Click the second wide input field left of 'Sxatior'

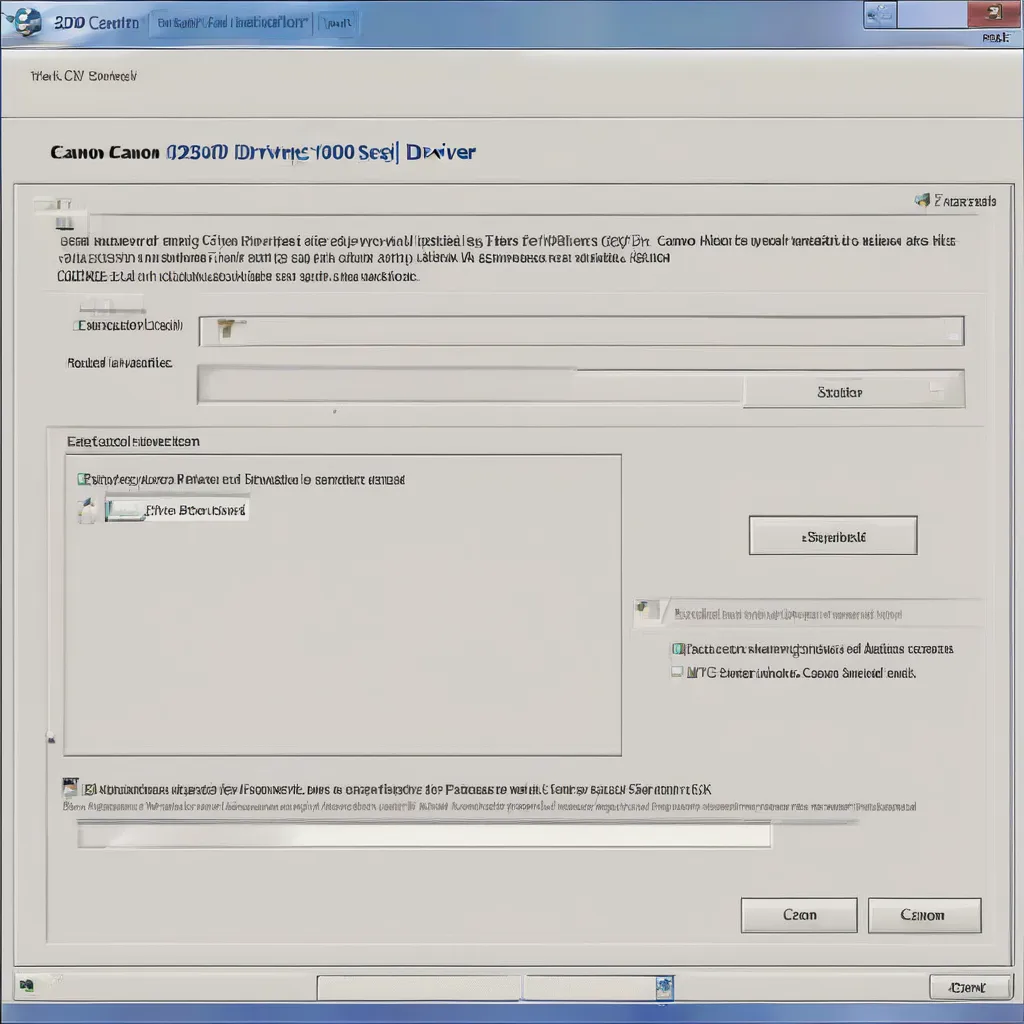pyautogui.click(x=470, y=386)
